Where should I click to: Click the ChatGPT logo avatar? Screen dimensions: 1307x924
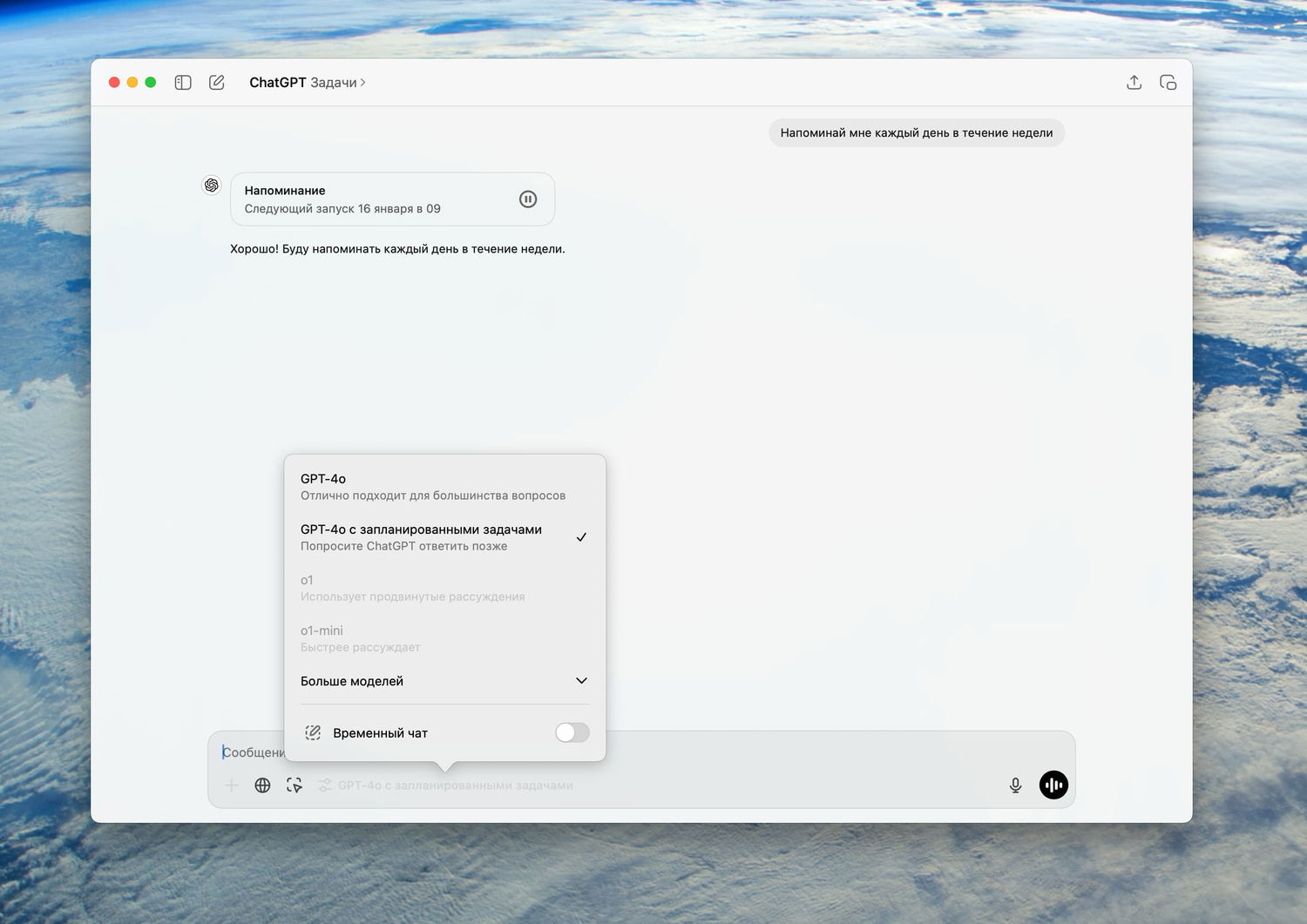212,185
